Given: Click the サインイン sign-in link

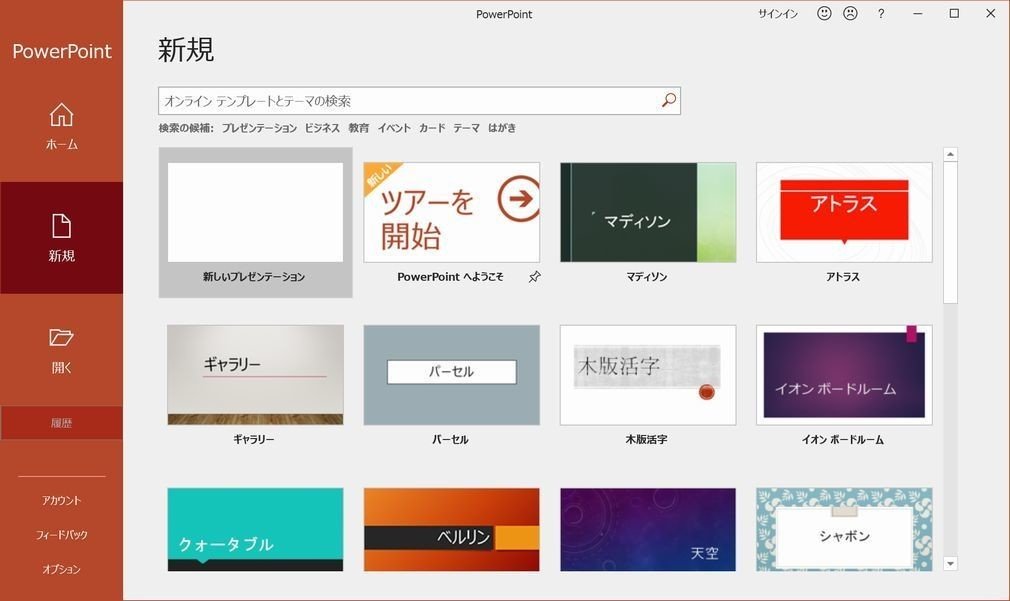Looking at the screenshot, I should click(x=777, y=14).
